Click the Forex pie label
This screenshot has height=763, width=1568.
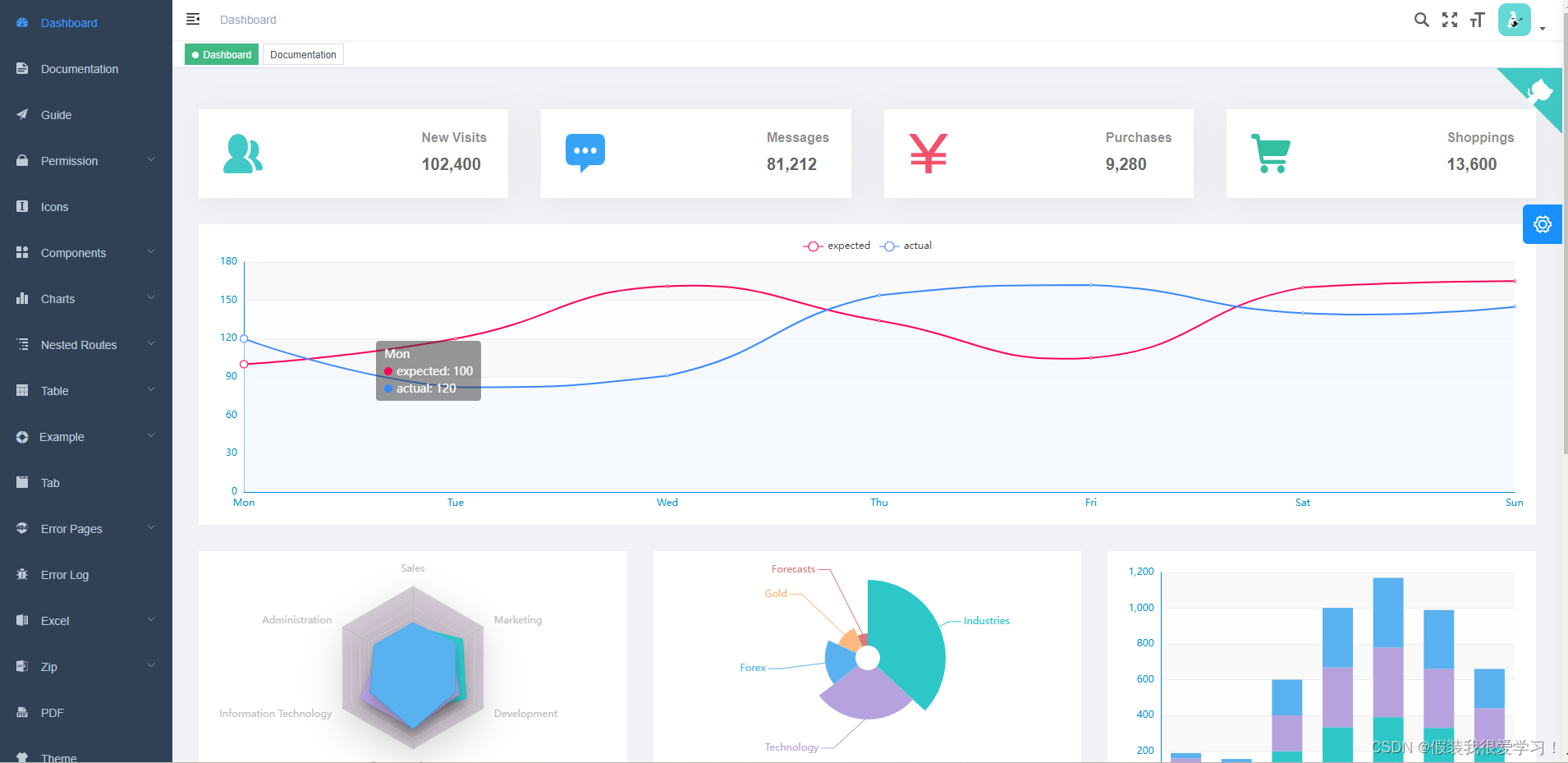[x=753, y=668]
